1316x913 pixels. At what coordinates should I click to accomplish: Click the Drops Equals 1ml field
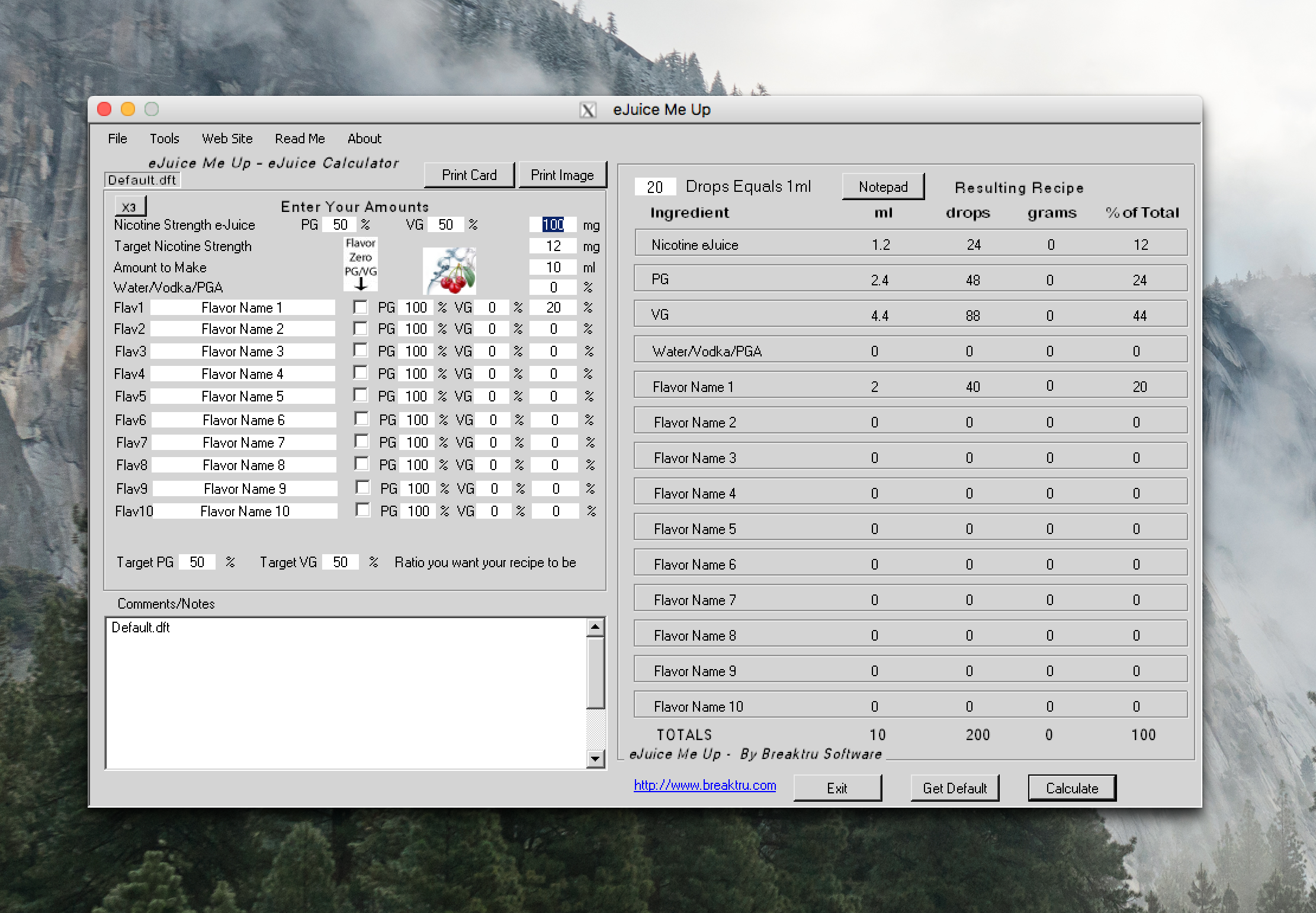tap(655, 187)
